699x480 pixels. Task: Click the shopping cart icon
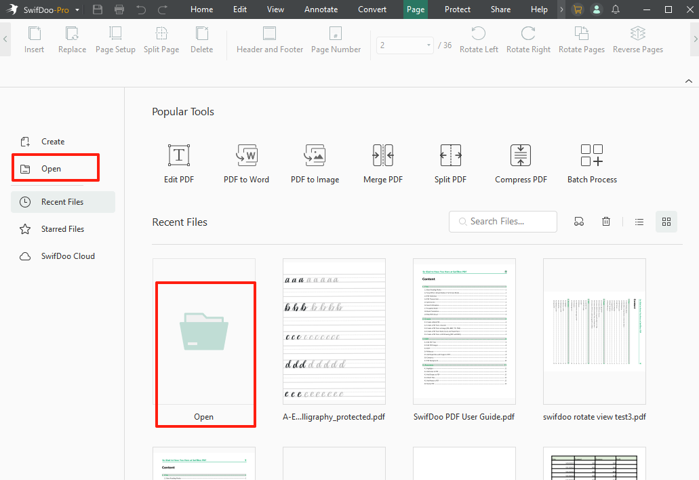point(578,9)
